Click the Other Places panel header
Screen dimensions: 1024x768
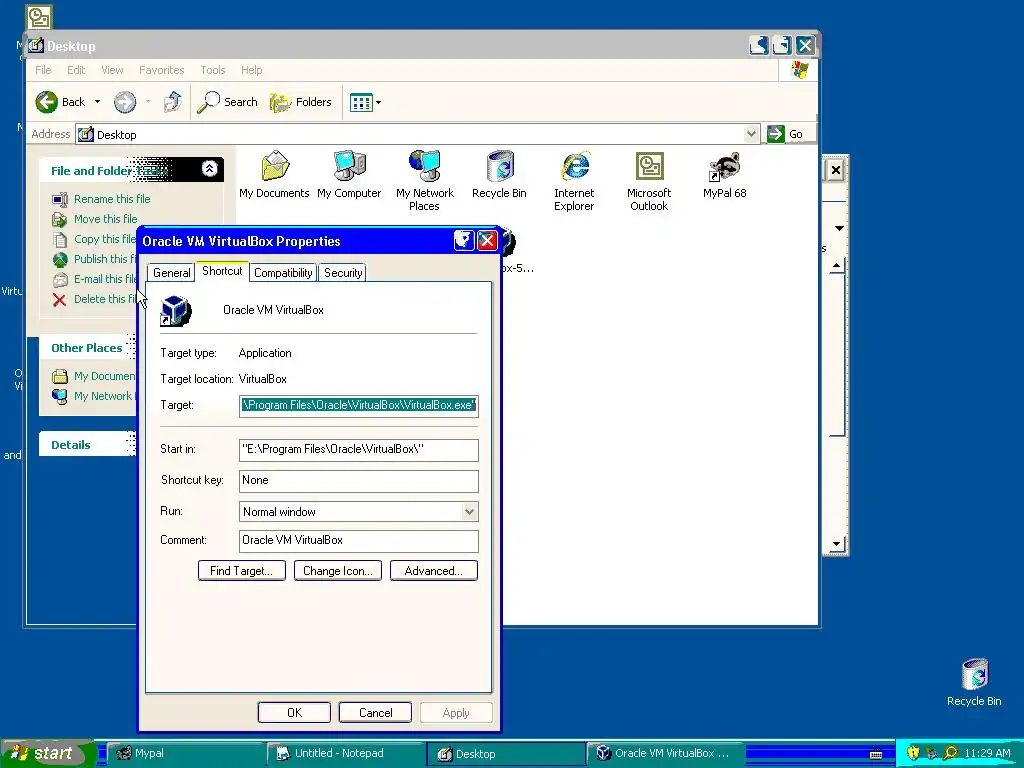pos(88,348)
